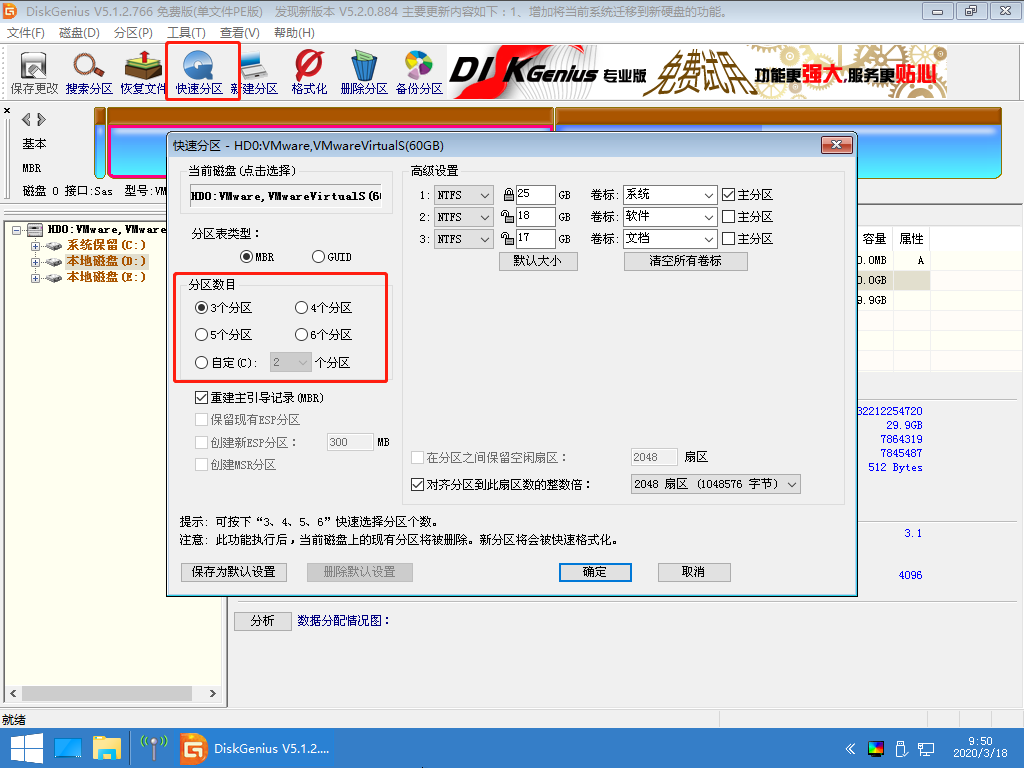1024x768 pixels.
Task: Open the Disk (磁盘) menu
Action: pos(79,33)
